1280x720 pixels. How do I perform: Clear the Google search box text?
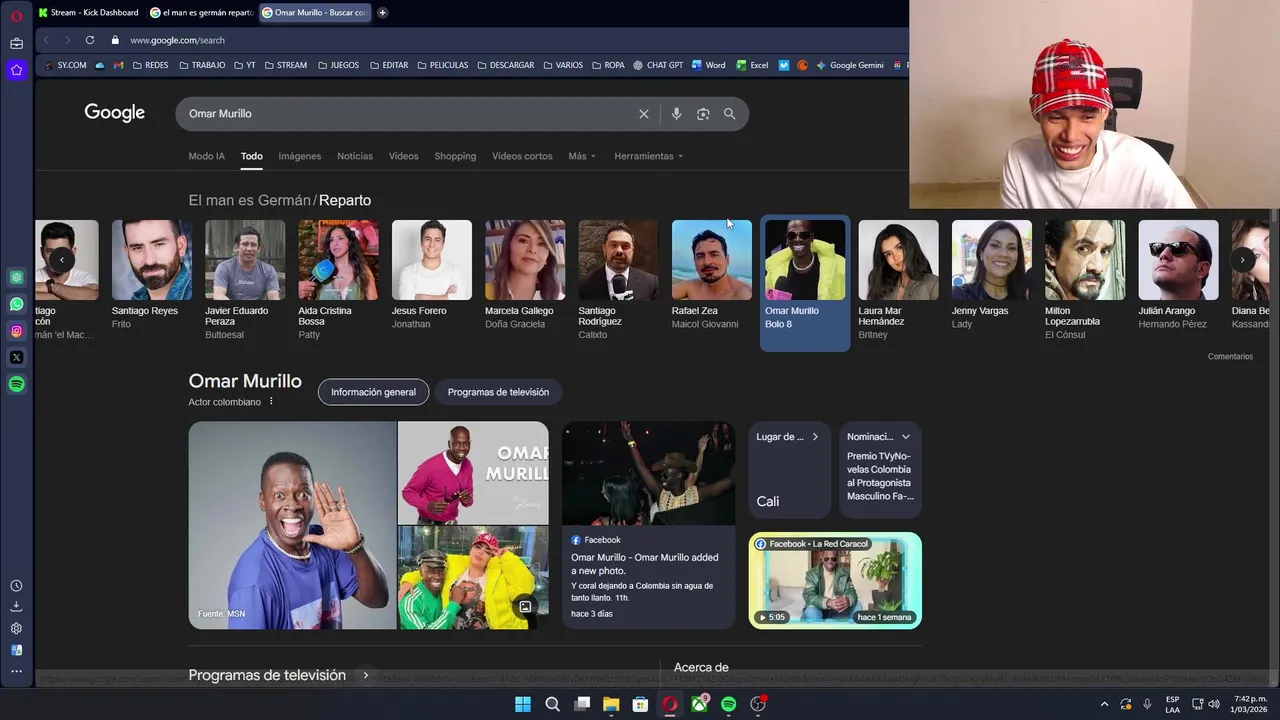pos(644,114)
